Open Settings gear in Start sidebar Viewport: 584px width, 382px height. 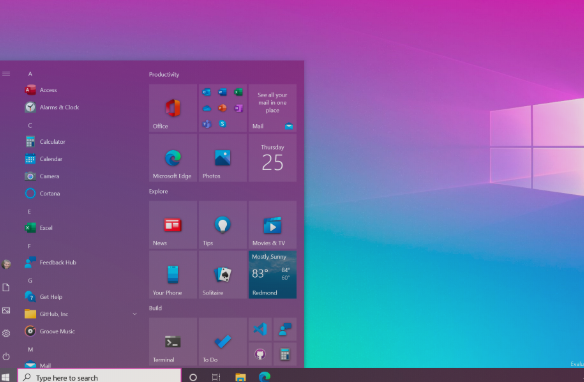click(x=6, y=333)
